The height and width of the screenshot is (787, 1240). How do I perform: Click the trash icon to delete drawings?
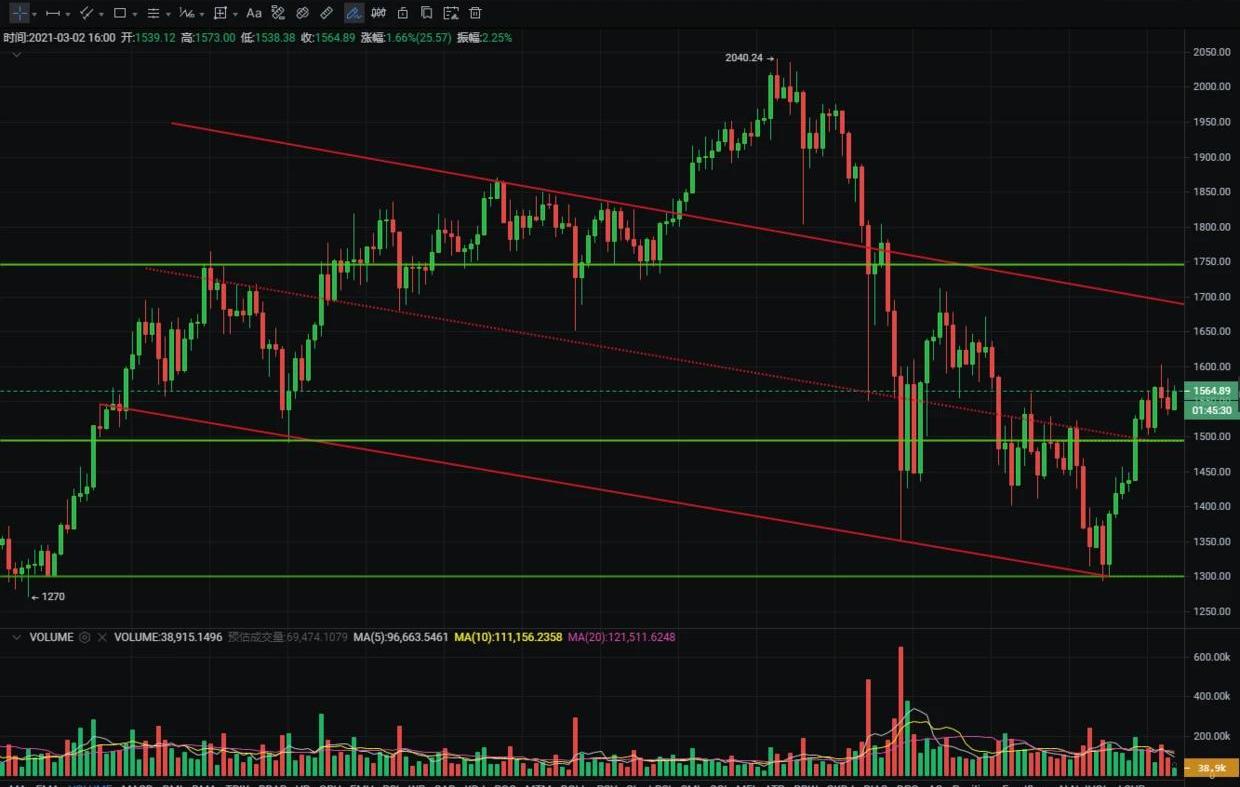(x=475, y=13)
